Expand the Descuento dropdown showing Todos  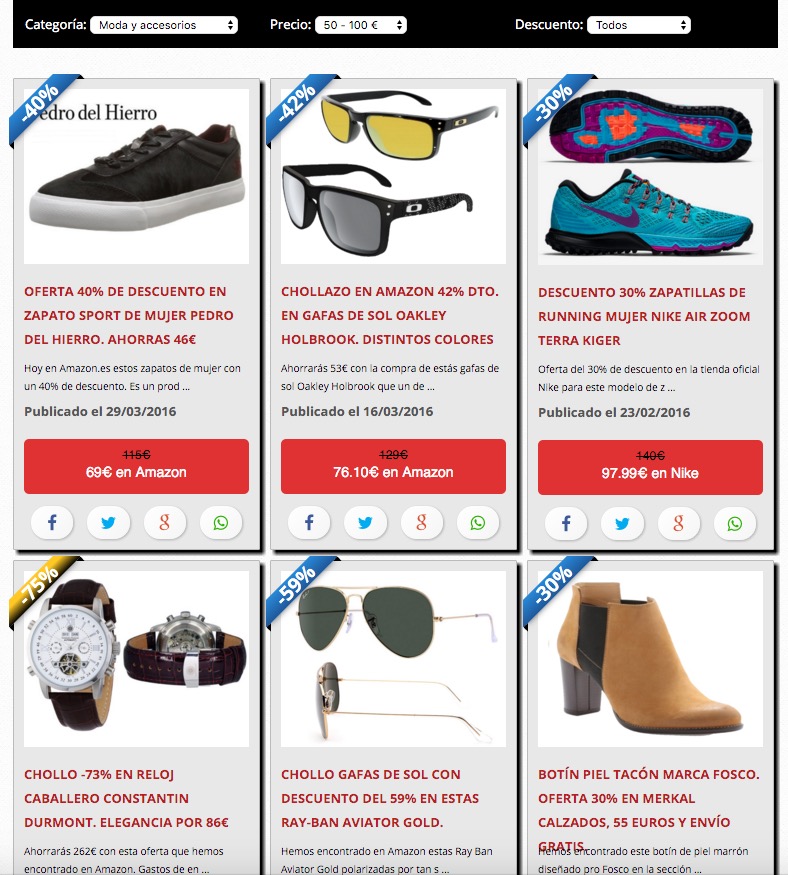(639, 25)
